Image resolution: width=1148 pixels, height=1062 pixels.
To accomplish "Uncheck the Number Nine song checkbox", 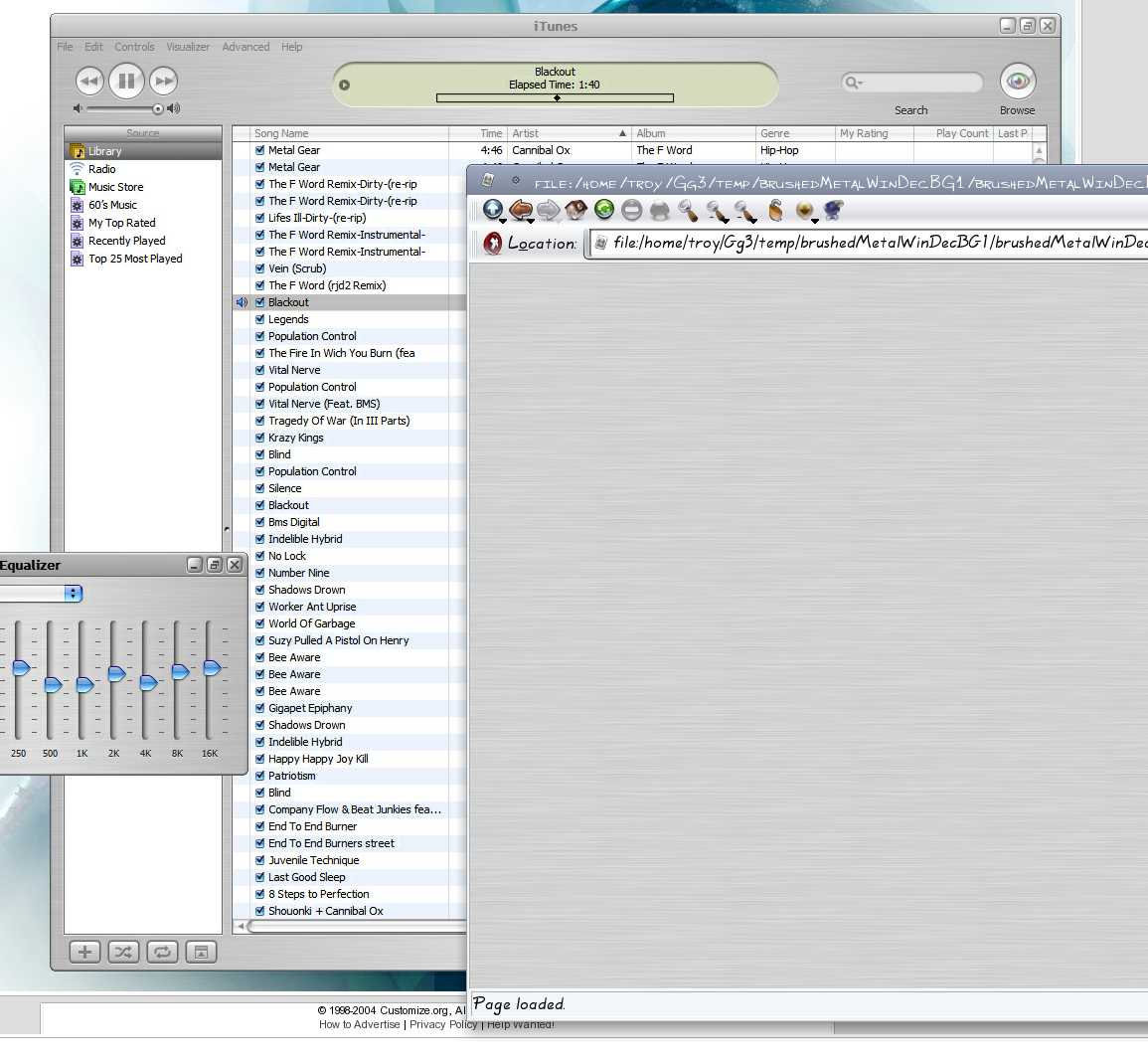I will pos(259,572).
